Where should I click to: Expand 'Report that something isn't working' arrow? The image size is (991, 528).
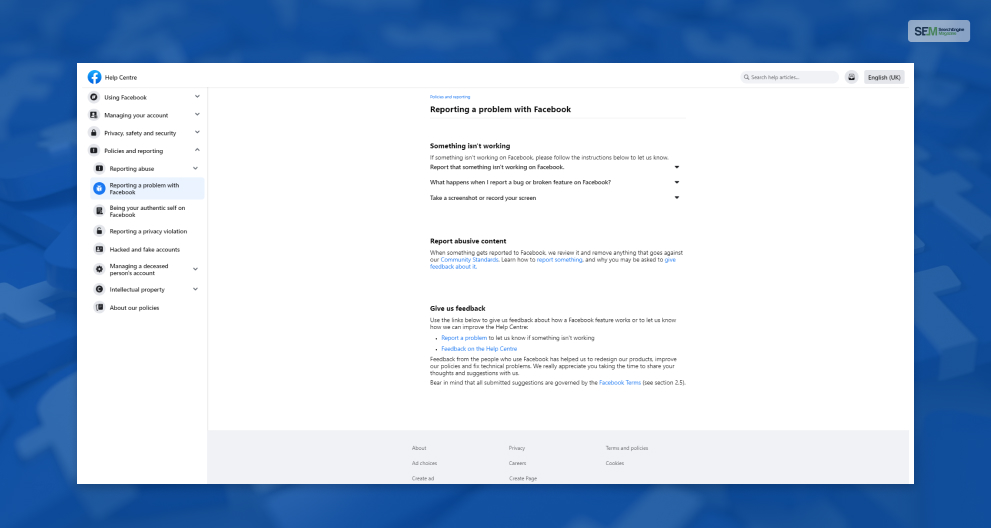(677, 168)
